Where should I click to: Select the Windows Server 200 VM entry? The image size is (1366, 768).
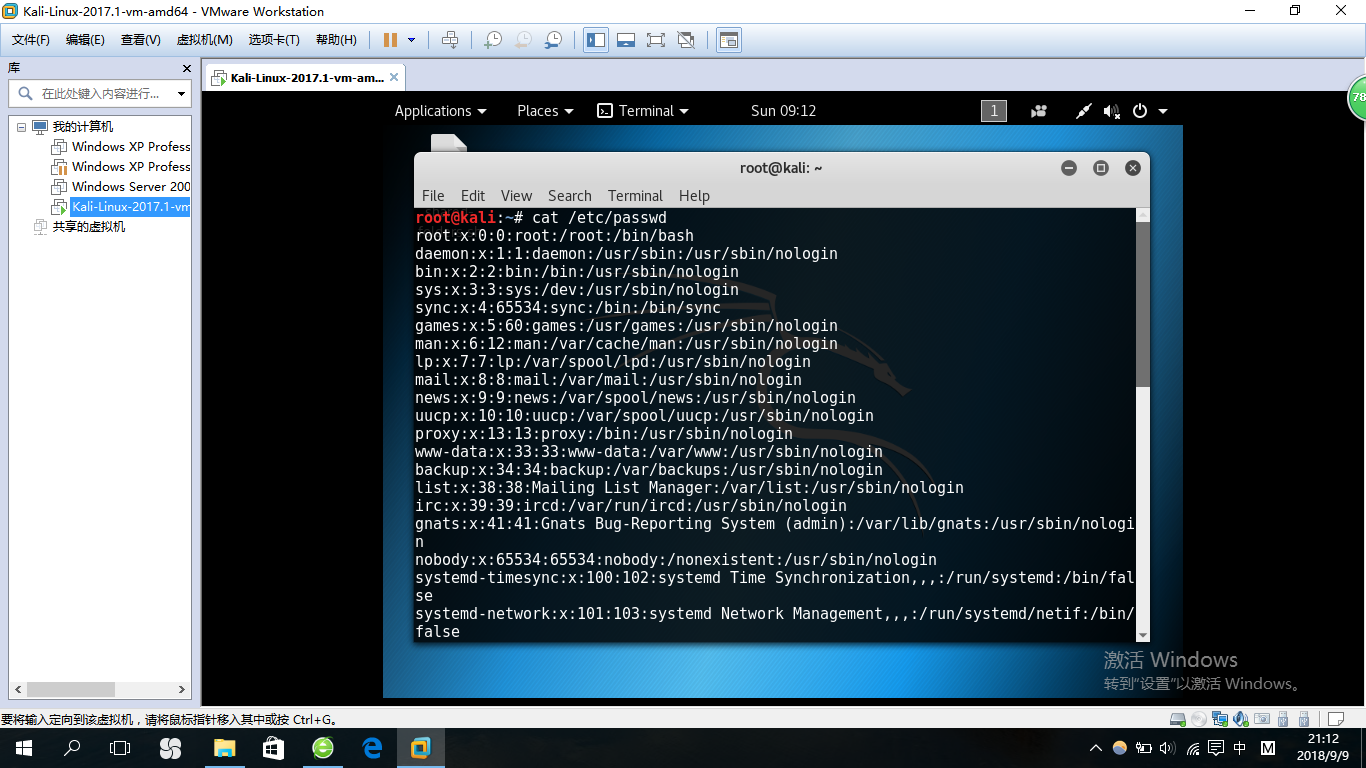point(121,187)
